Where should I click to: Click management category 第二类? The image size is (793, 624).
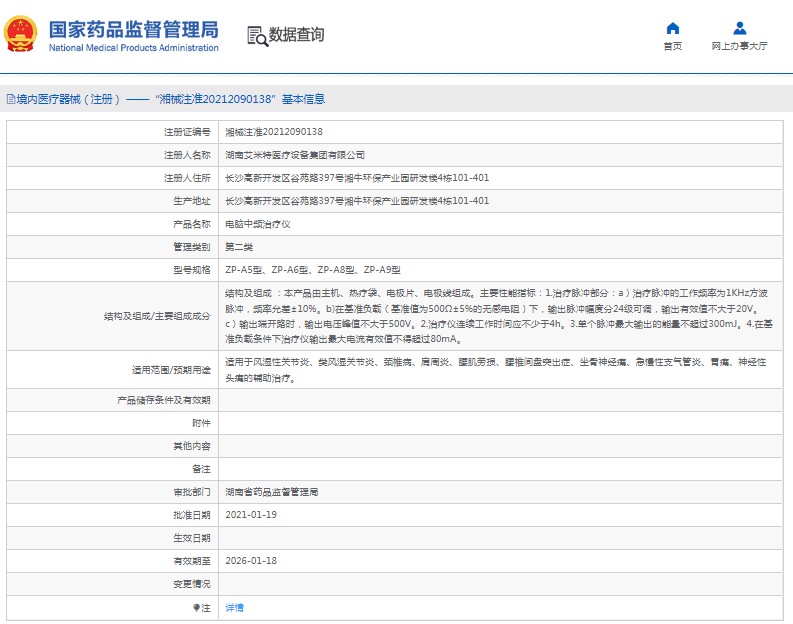[x=239, y=247]
